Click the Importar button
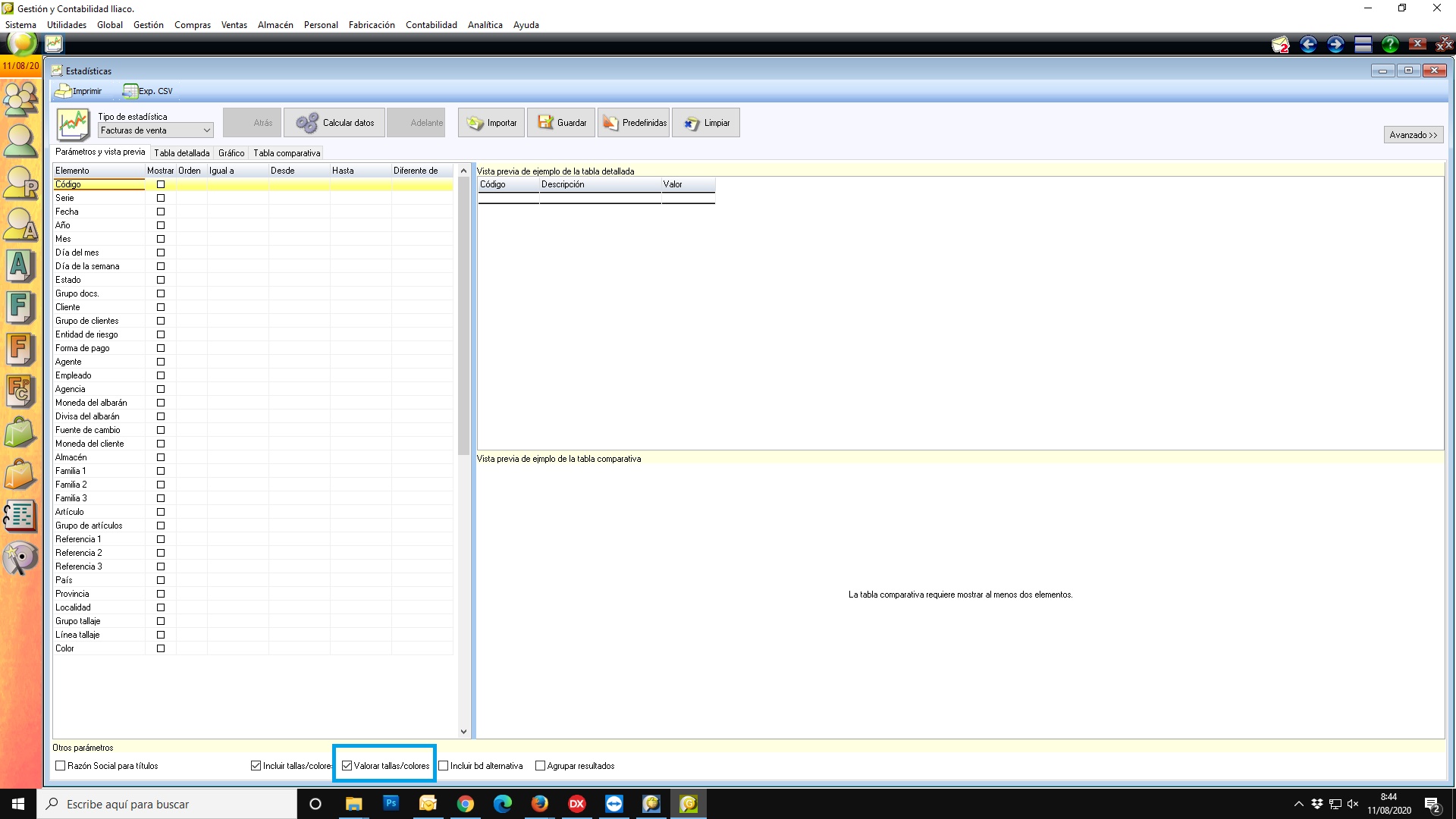Image resolution: width=1456 pixels, height=819 pixels. tap(491, 123)
